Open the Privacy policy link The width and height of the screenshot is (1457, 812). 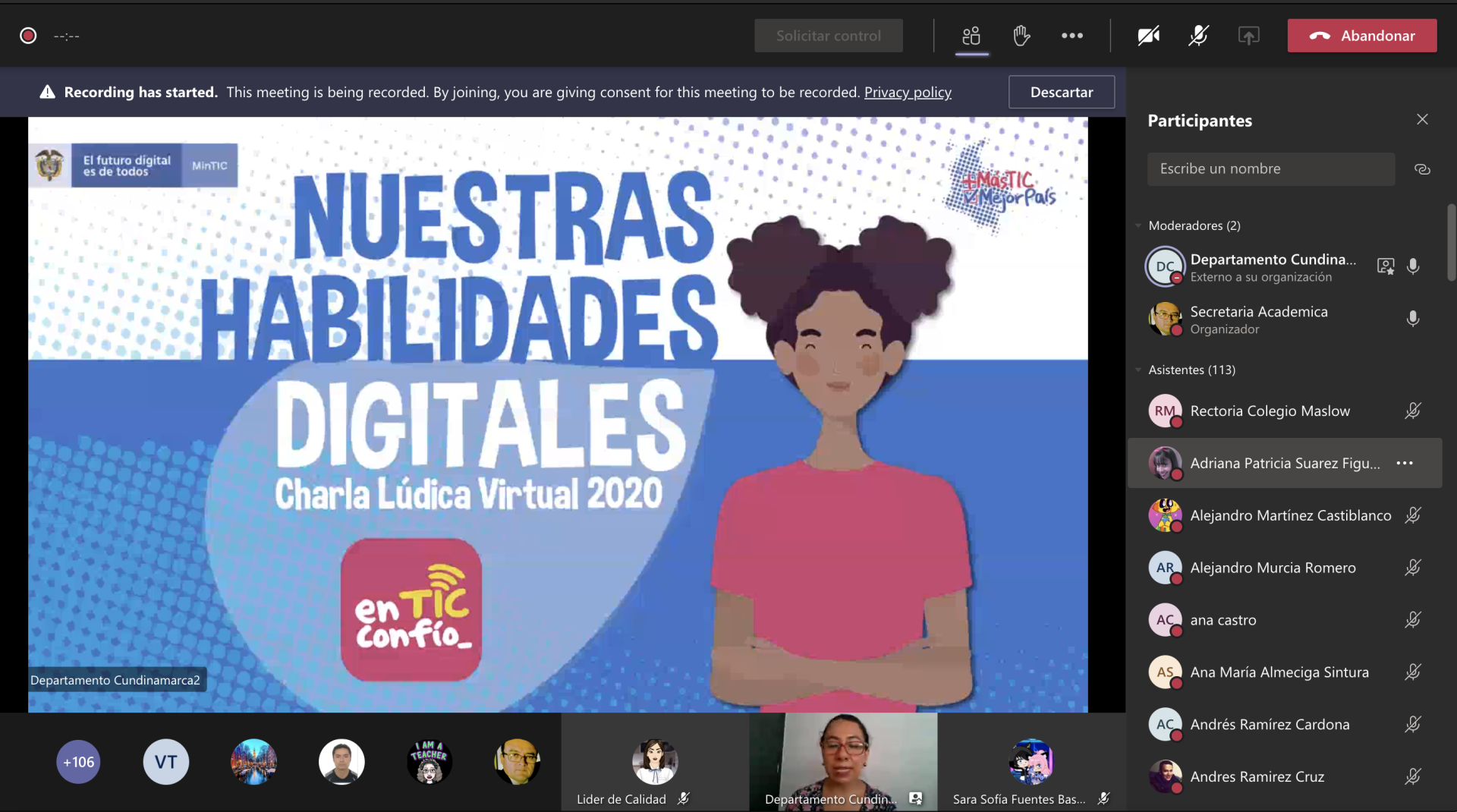pyautogui.click(x=908, y=92)
